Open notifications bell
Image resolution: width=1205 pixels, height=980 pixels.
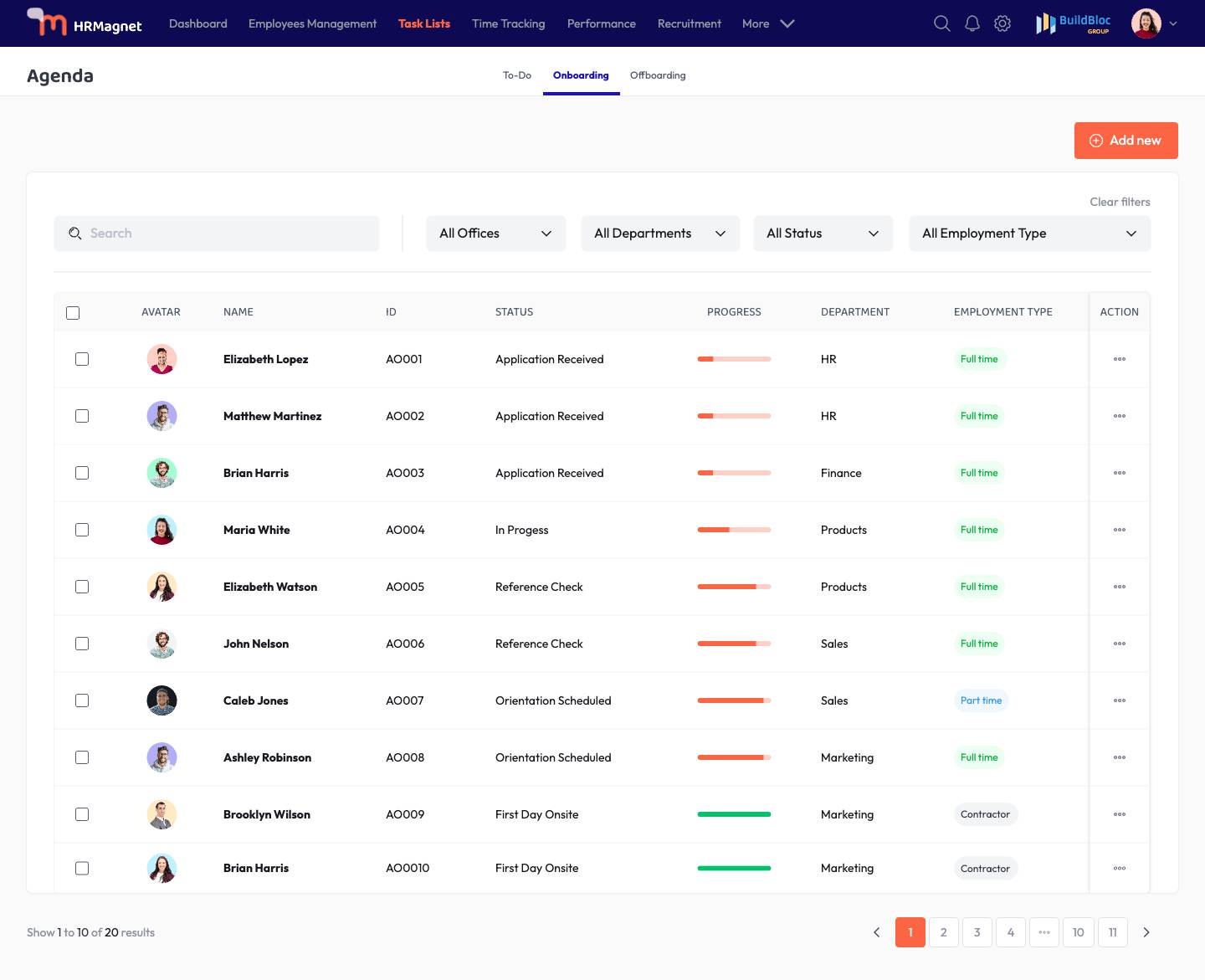972,23
